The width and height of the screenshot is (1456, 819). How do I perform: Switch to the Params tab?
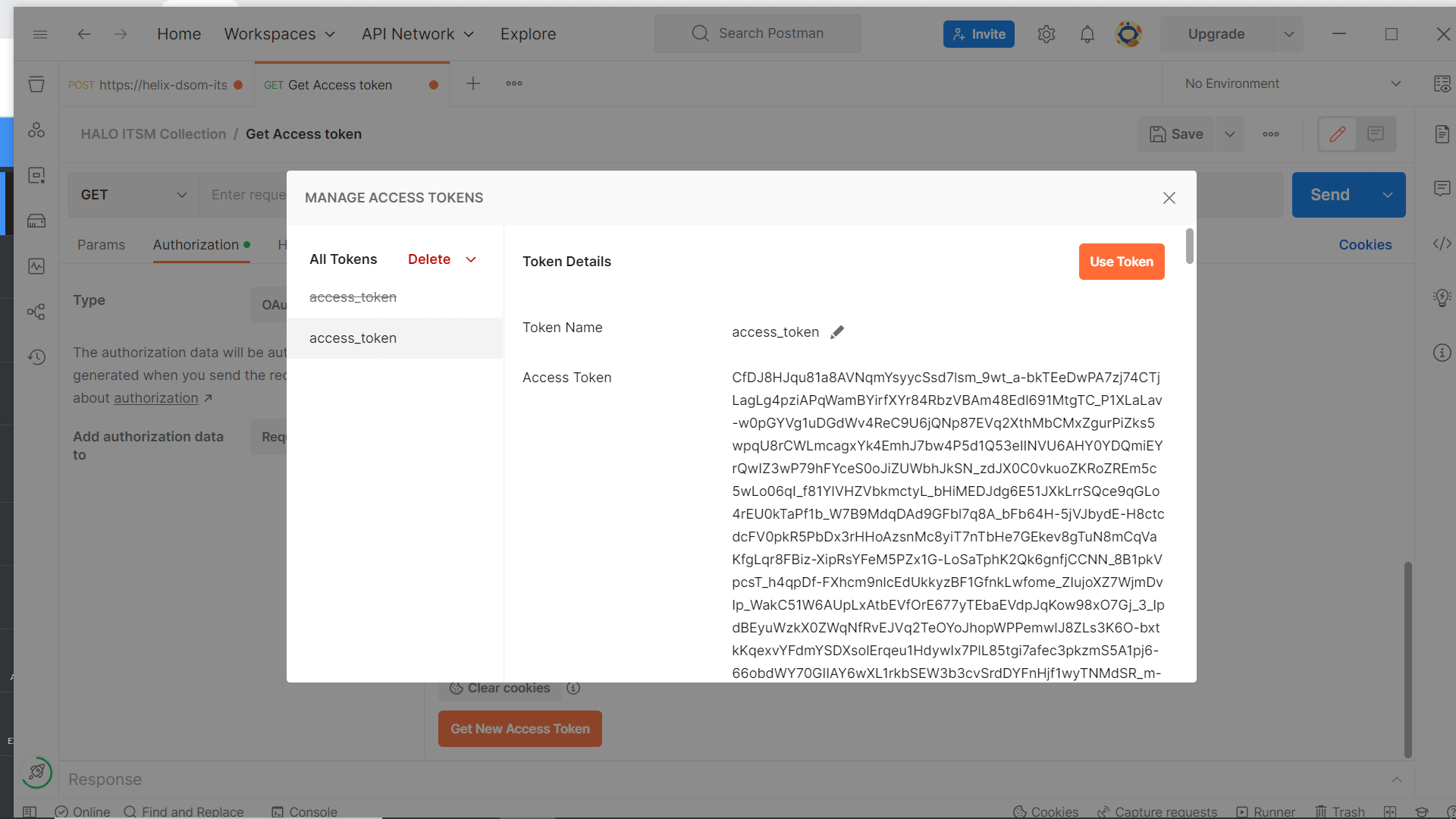101,244
